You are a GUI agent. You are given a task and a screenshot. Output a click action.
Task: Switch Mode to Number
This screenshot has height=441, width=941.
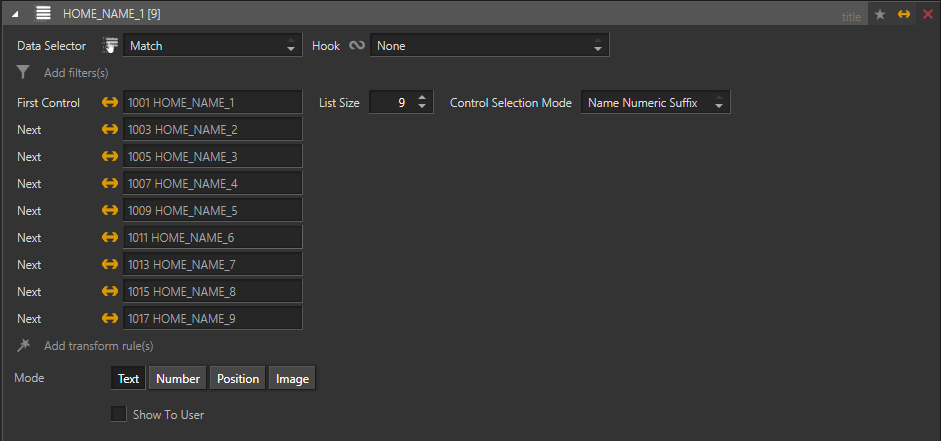(178, 379)
